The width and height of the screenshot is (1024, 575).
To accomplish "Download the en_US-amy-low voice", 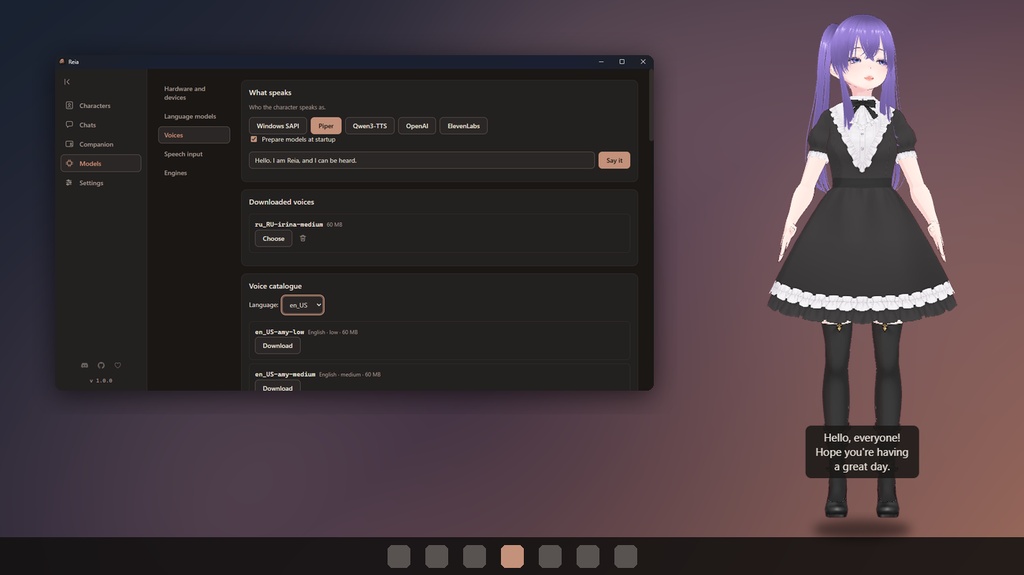I will tap(278, 346).
